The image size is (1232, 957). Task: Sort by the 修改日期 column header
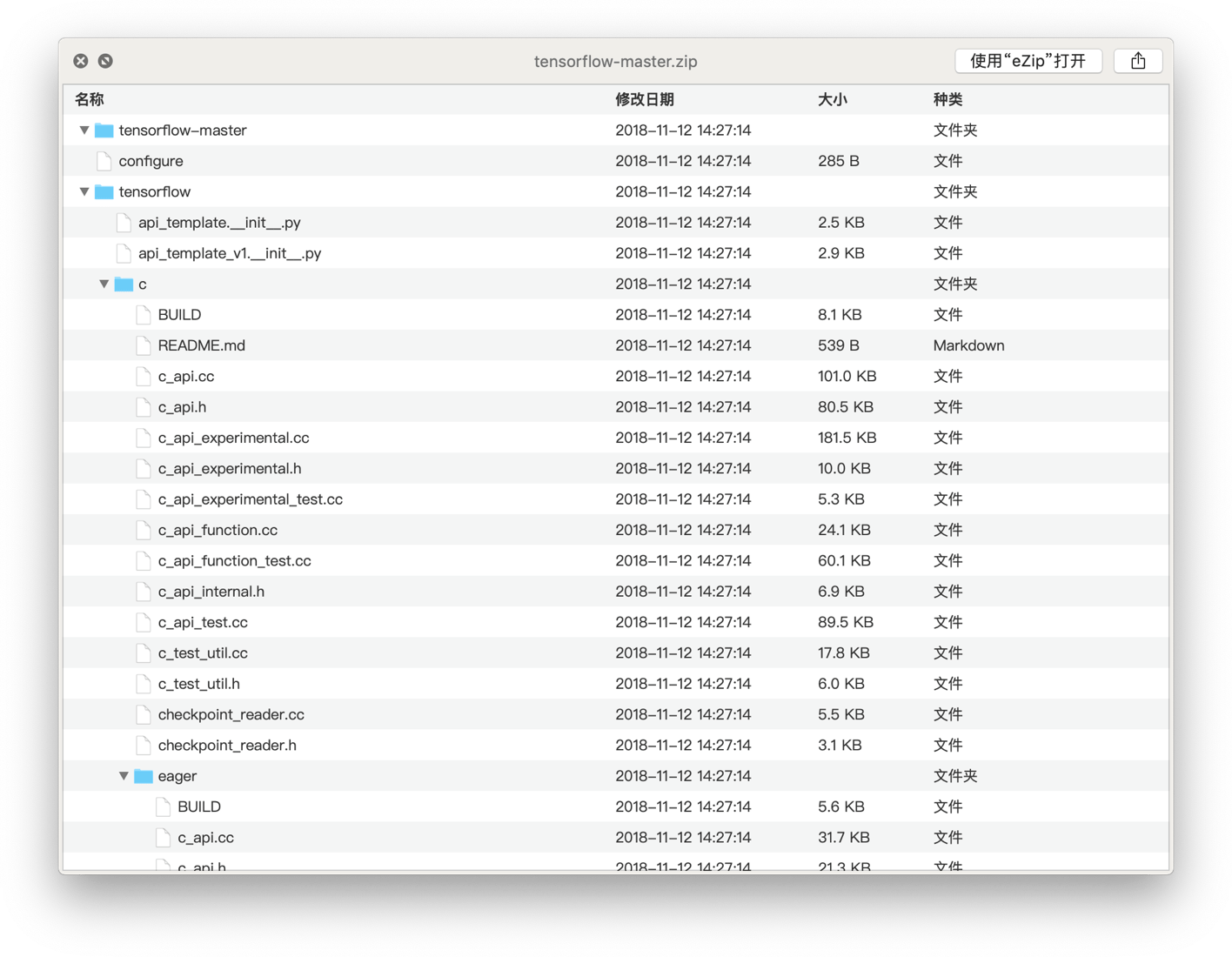(x=645, y=100)
